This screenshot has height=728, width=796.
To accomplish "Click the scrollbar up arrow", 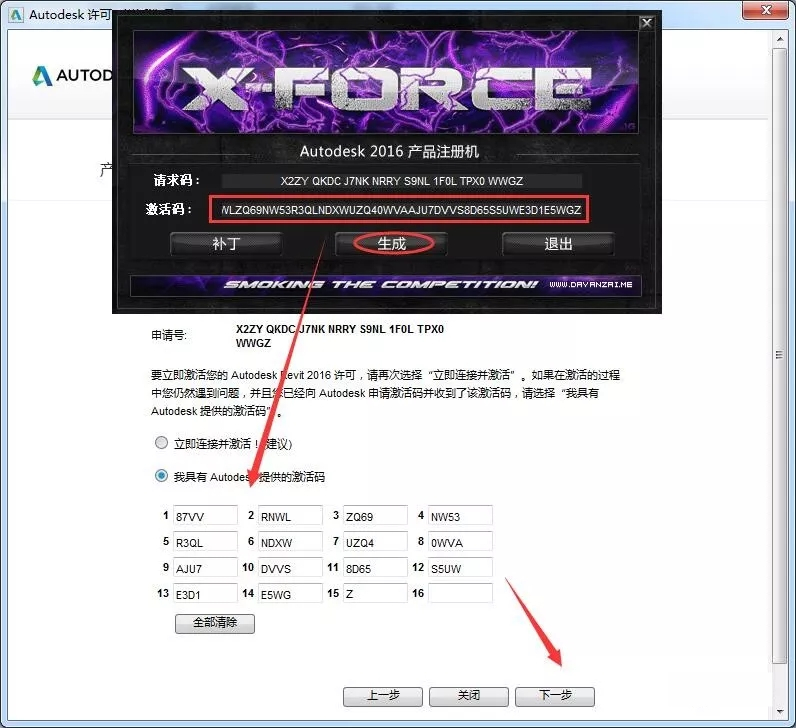I will pyautogui.click(x=780, y=39).
